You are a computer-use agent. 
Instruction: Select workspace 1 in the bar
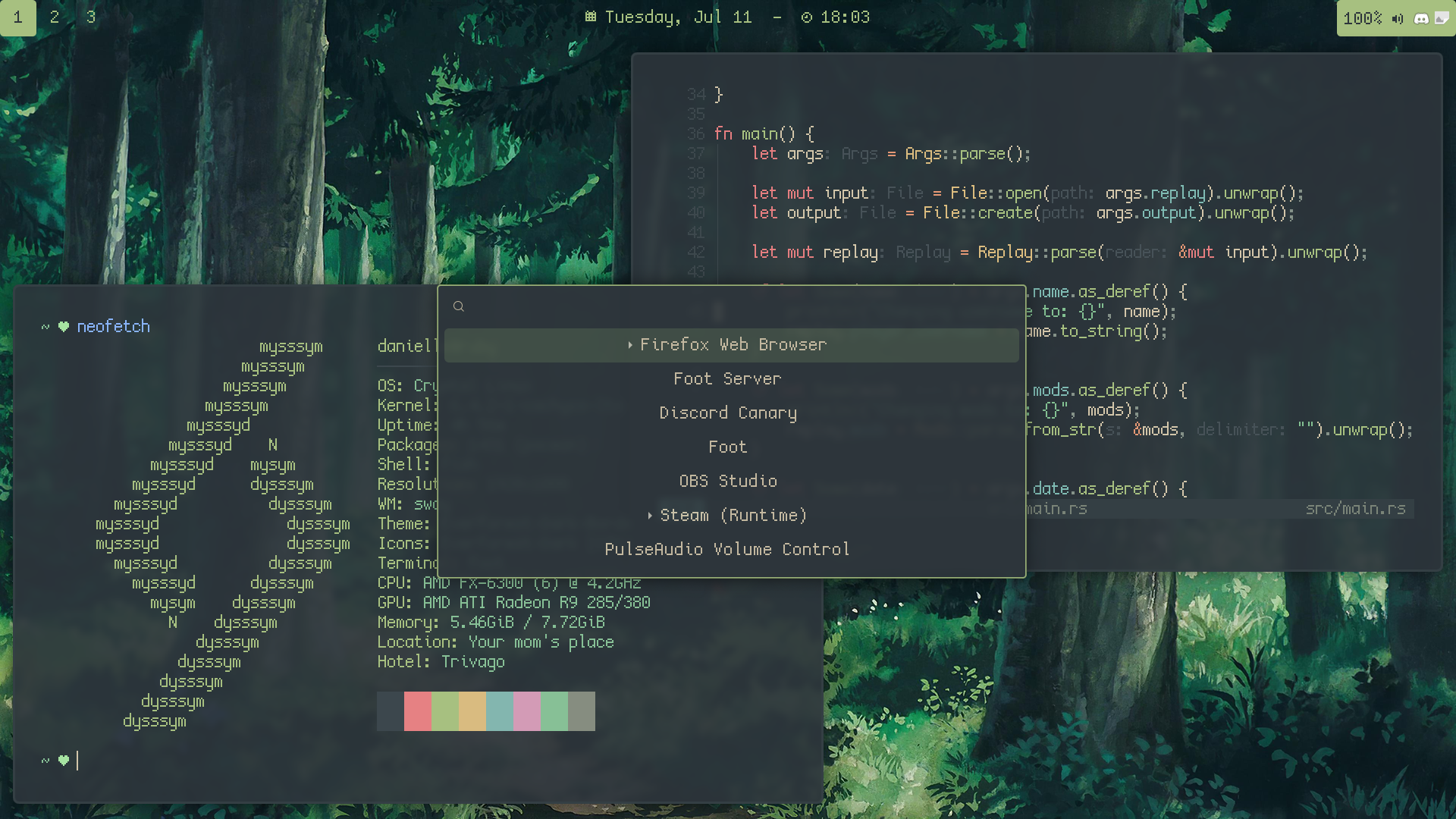point(18,17)
